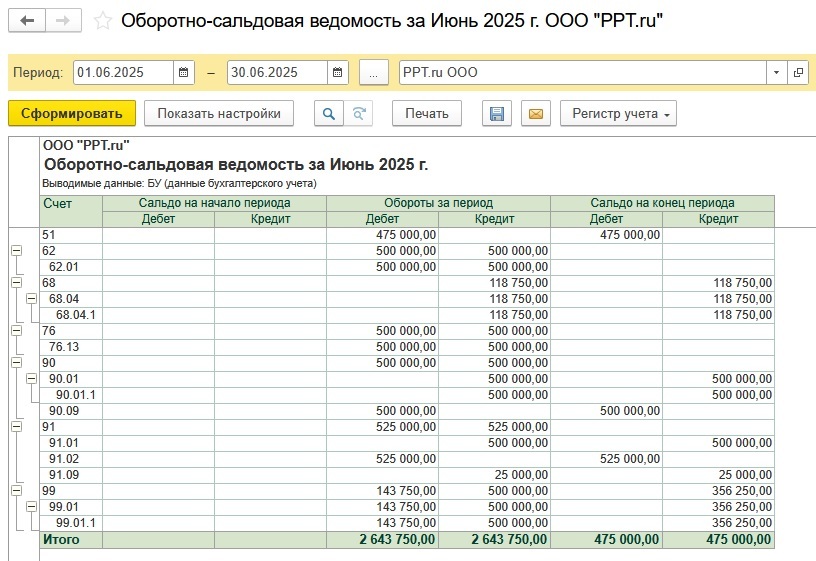Select account 99.01.1 cell
The image size is (816, 561).
click(71, 523)
